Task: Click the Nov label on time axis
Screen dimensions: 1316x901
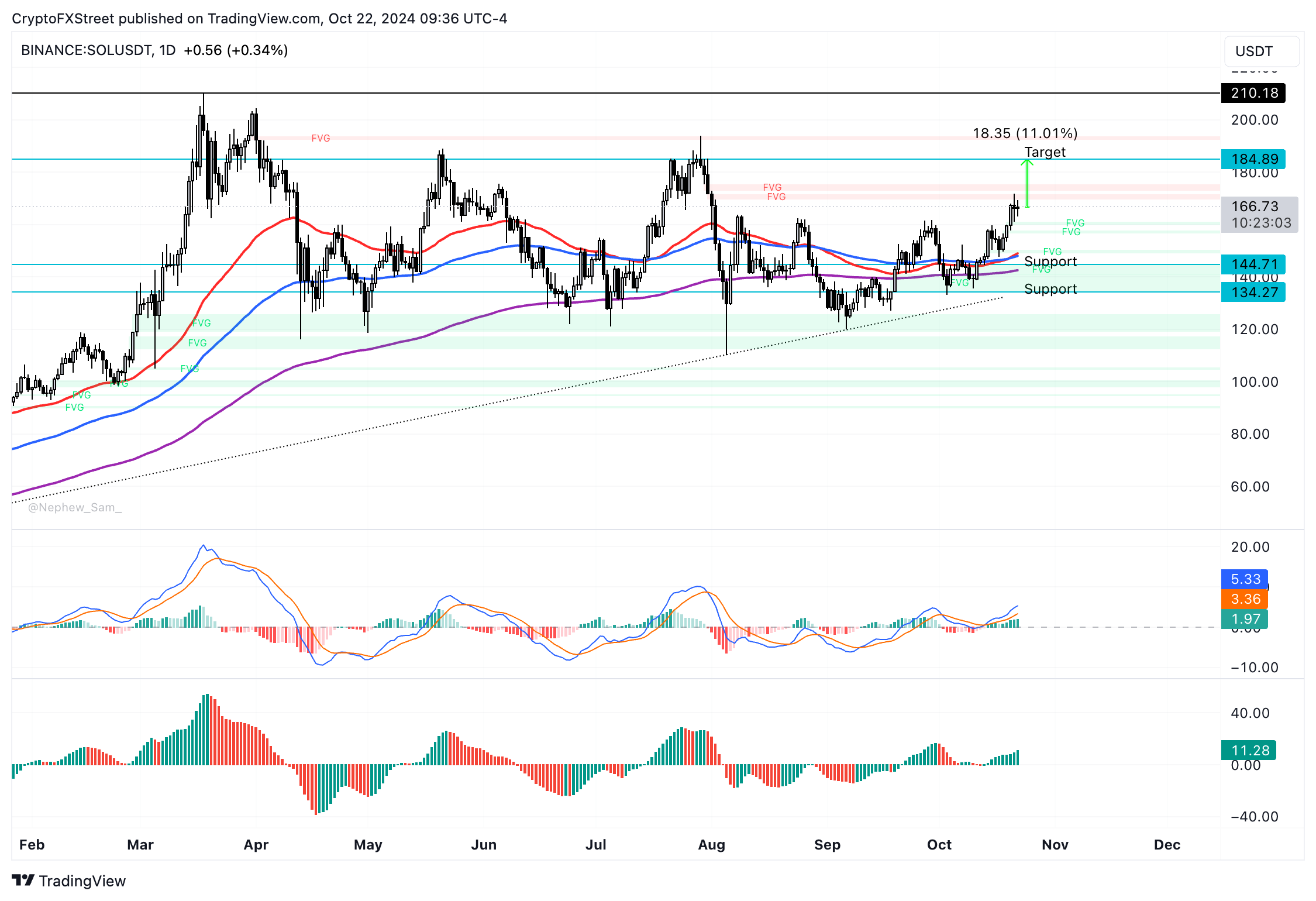Action: click(x=1055, y=845)
